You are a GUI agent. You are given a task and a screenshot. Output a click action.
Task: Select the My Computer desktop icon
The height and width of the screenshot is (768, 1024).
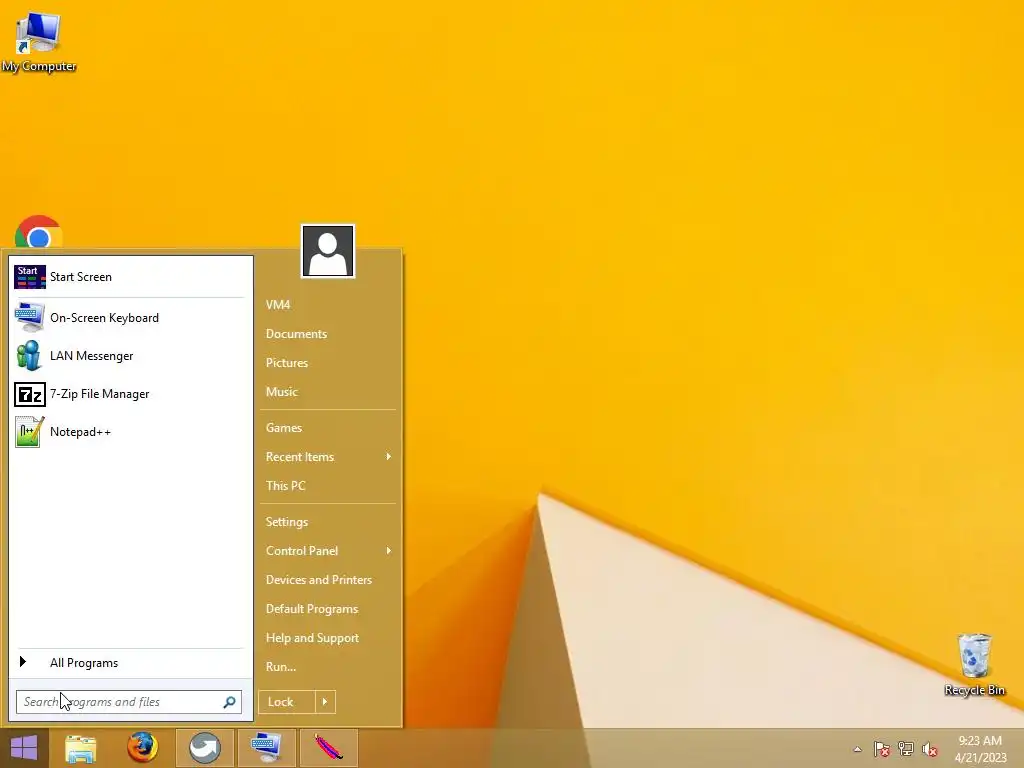[x=39, y=42]
